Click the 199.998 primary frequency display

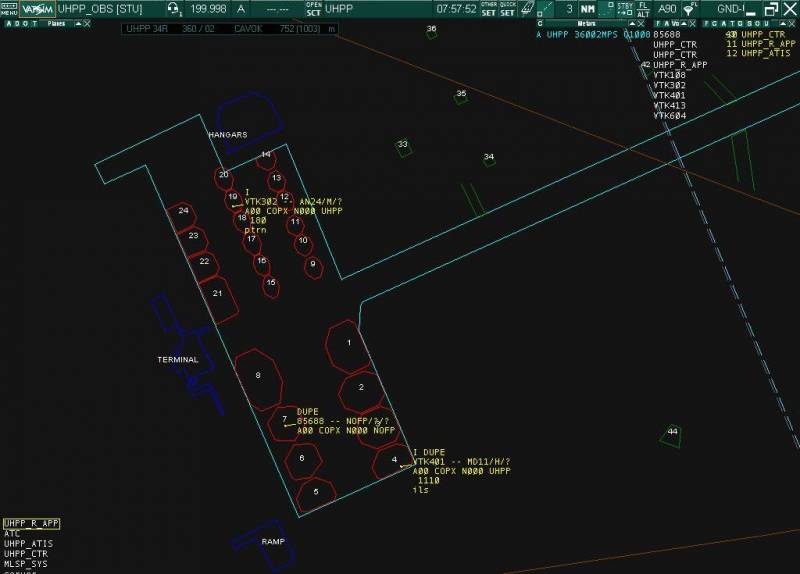[x=207, y=9]
